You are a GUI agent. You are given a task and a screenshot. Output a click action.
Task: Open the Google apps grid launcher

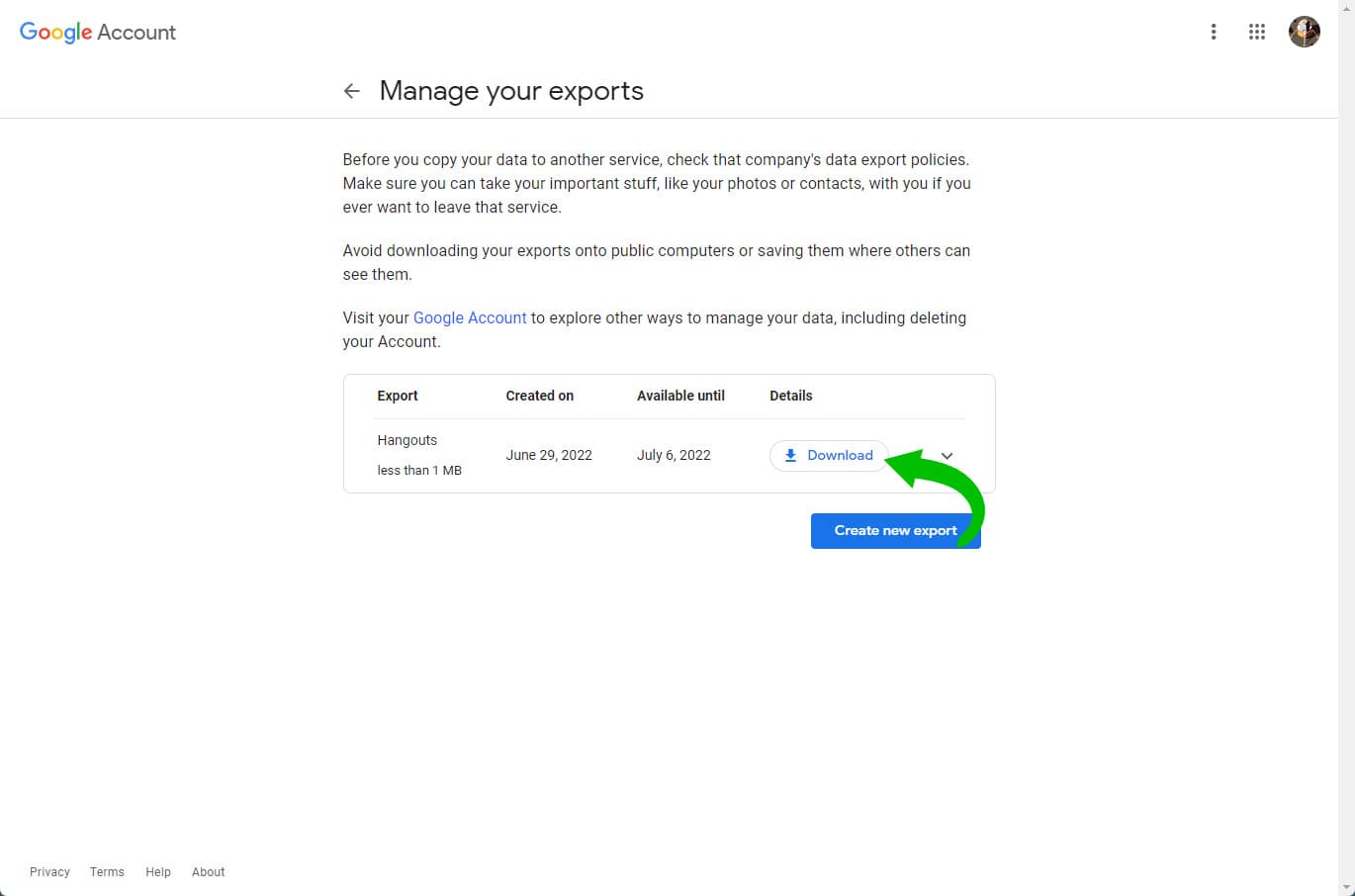point(1257,32)
